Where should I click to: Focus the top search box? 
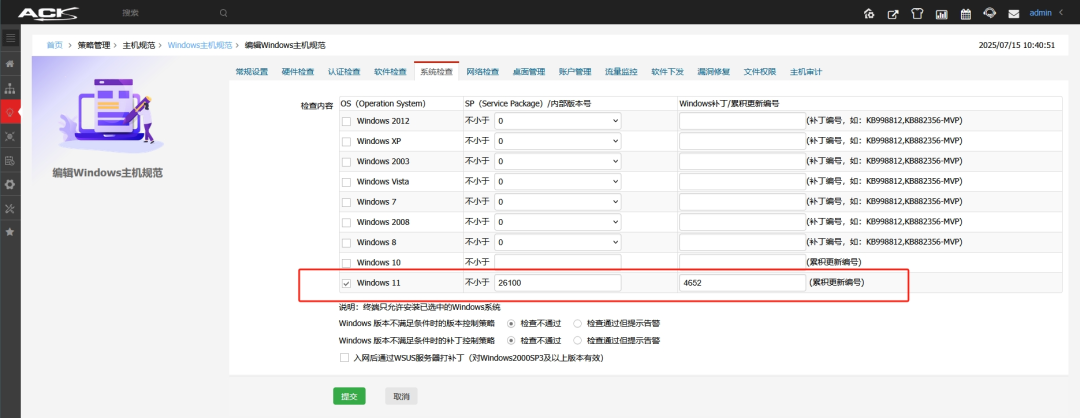(169, 13)
